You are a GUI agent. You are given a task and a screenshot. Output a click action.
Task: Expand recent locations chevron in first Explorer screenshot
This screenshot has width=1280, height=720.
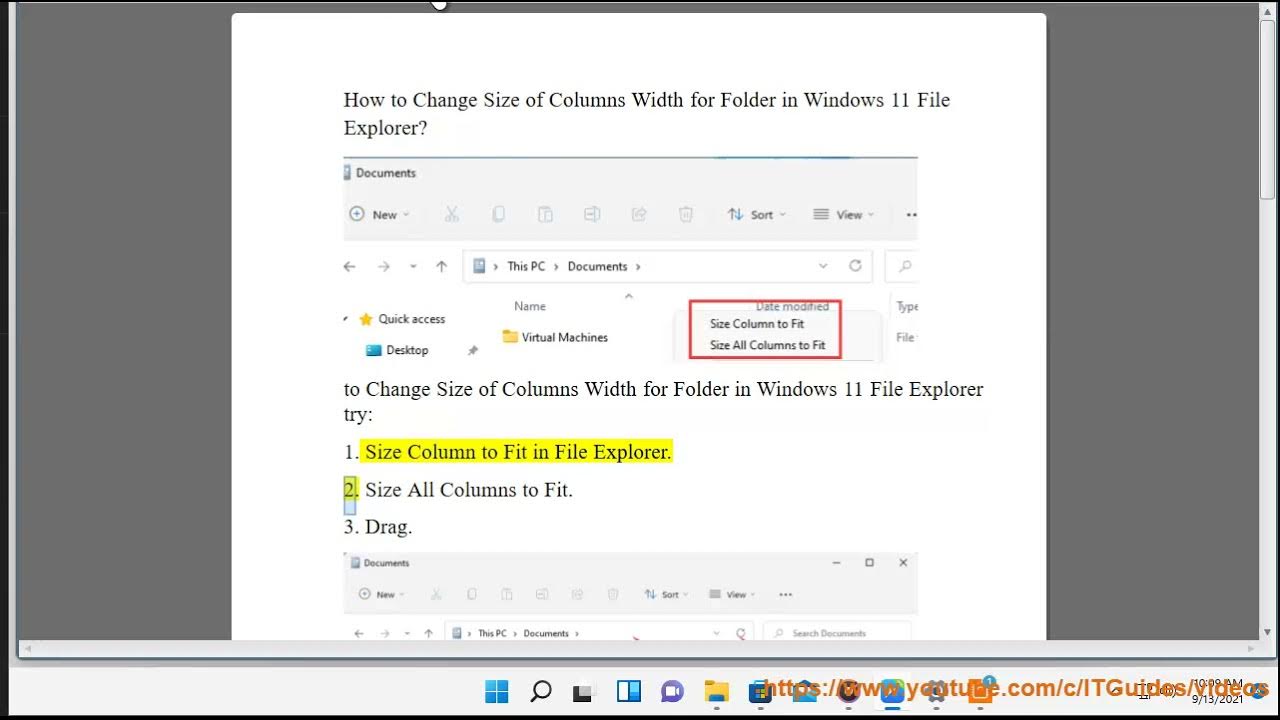413,267
